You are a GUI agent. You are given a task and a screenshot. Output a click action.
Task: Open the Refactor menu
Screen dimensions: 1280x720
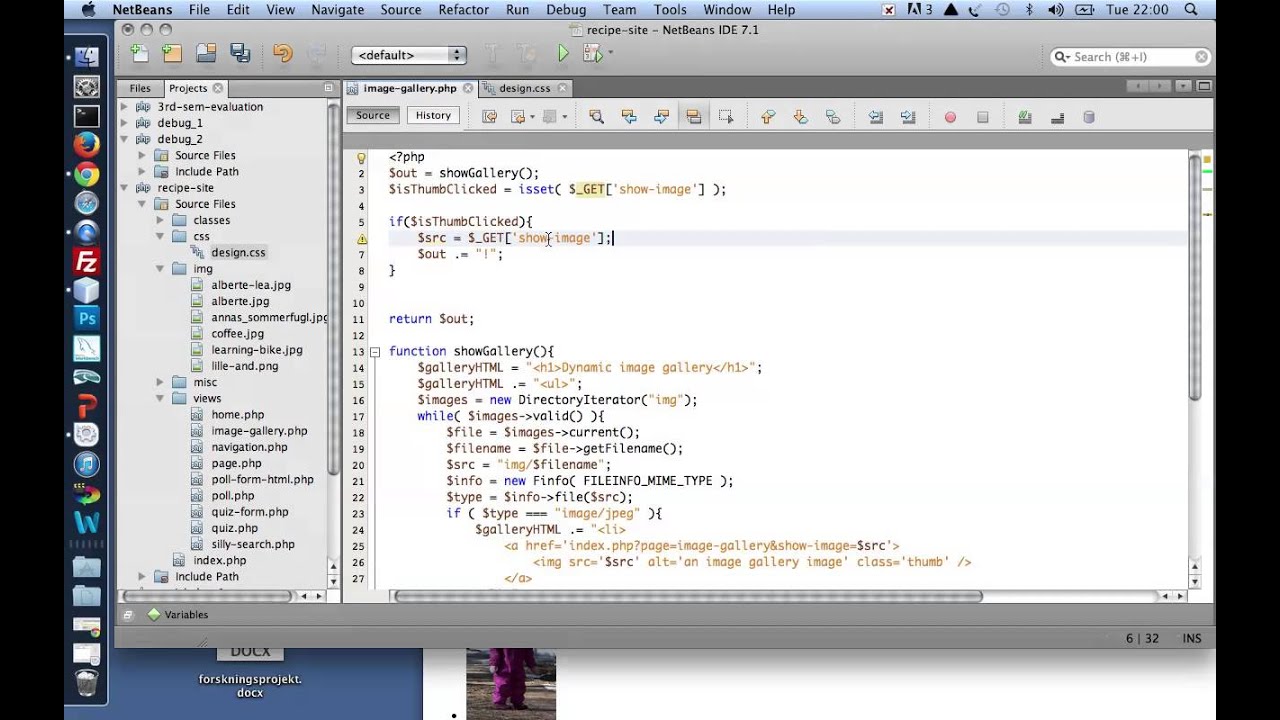point(463,10)
